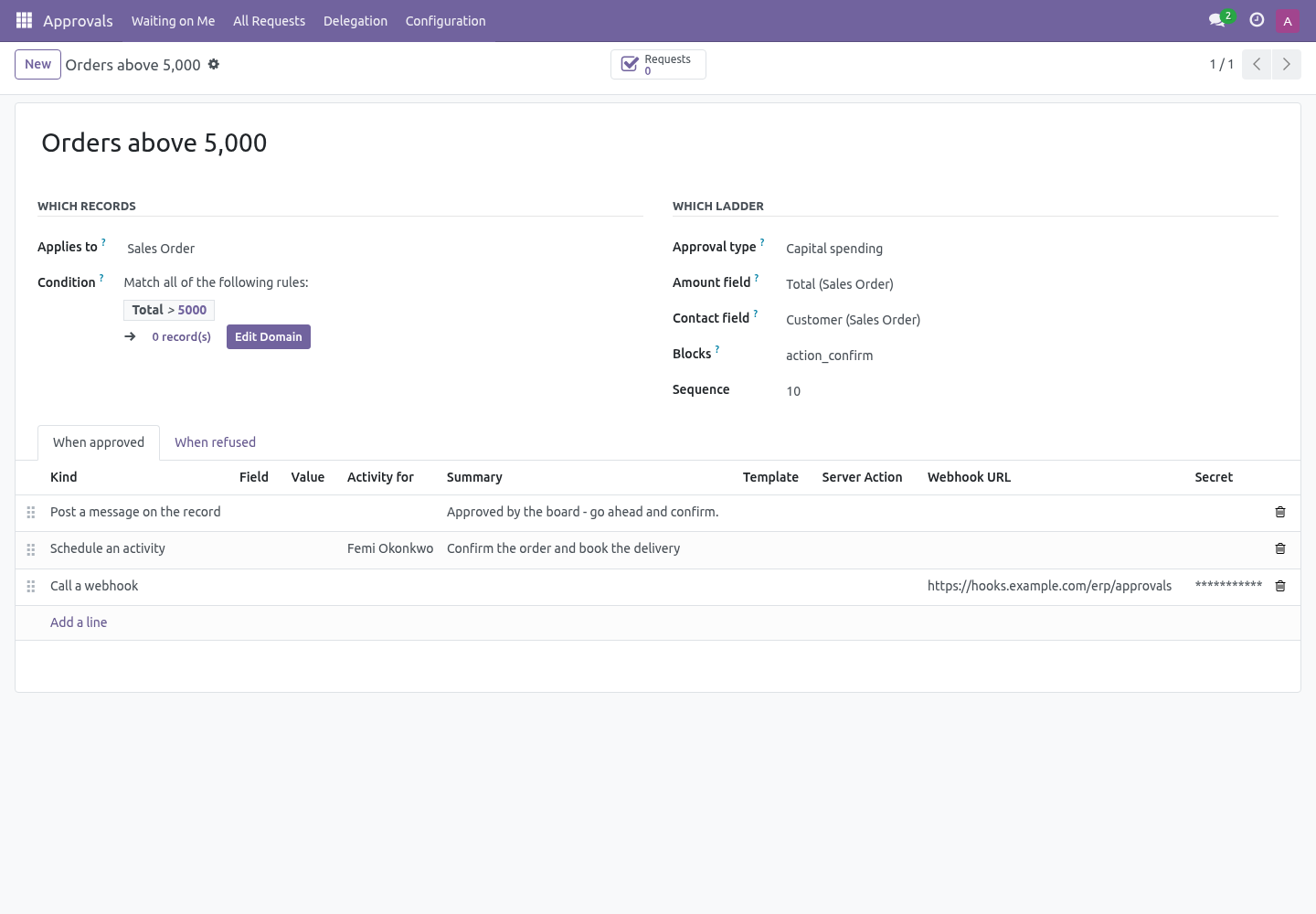Click the 'Total > 5000' domain rule
The height and width of the screenshot is (914, 1316).
point(169,310)
